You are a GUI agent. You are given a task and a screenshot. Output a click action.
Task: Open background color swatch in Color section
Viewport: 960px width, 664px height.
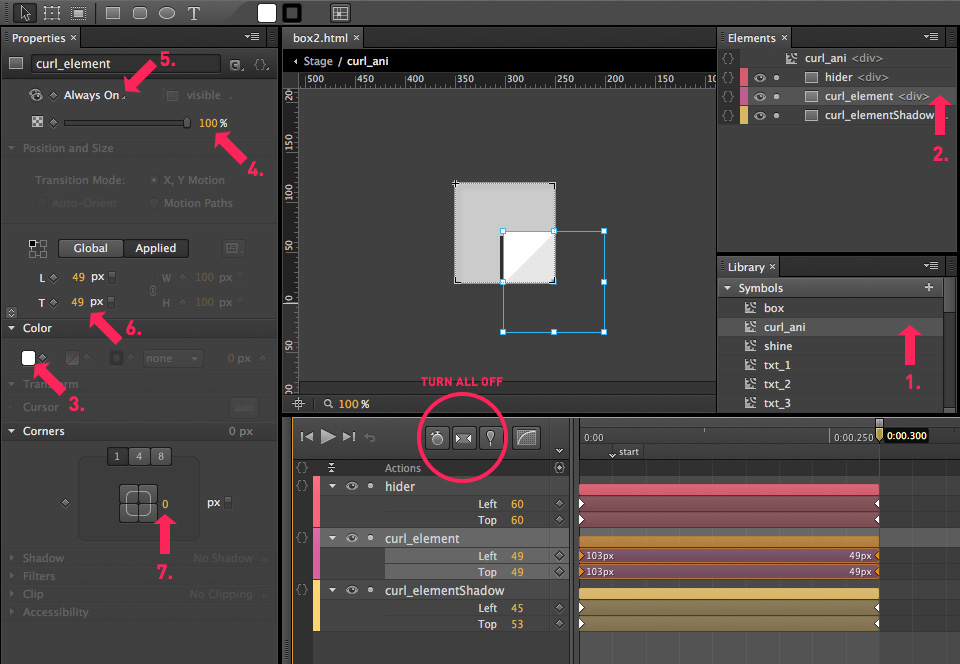[28, 358]
